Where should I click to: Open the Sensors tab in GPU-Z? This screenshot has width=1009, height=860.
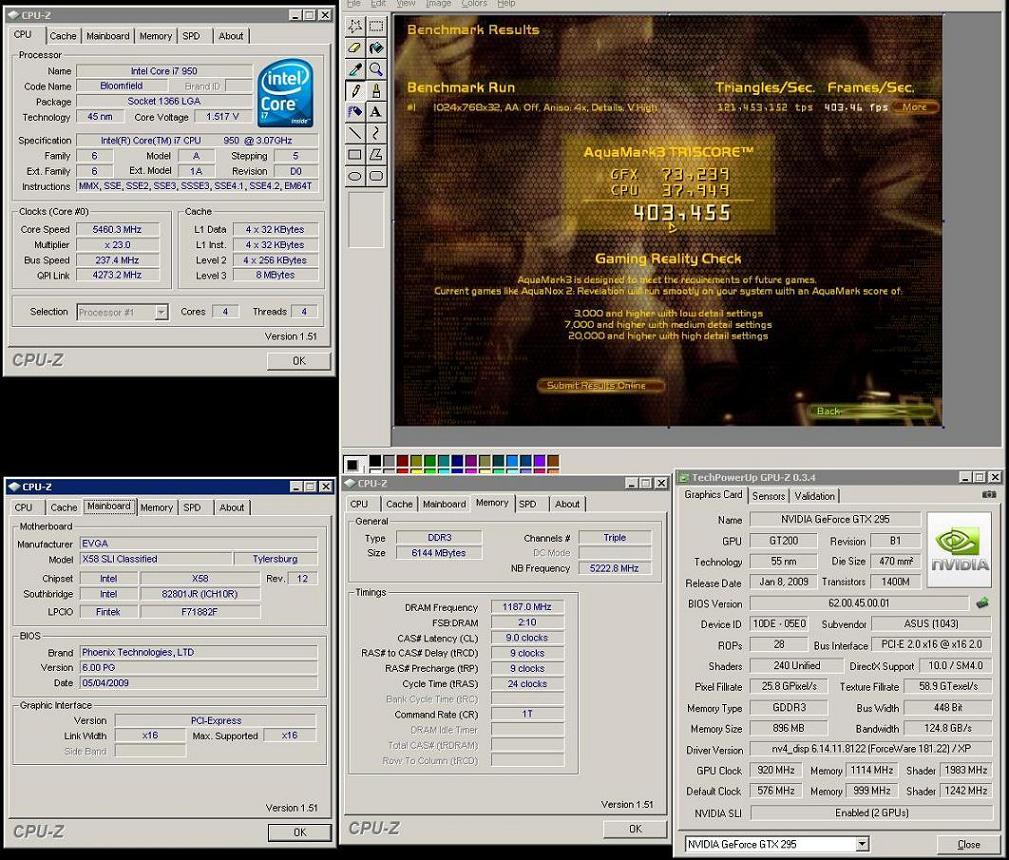tap(768, 496)
